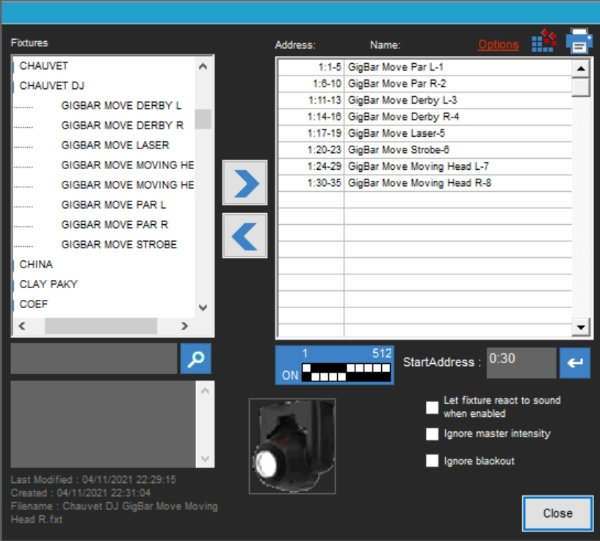Viewport: 600px width, 541px height.
Task: Click the add fixture right arrow button
Action: (x=244, y=182)
